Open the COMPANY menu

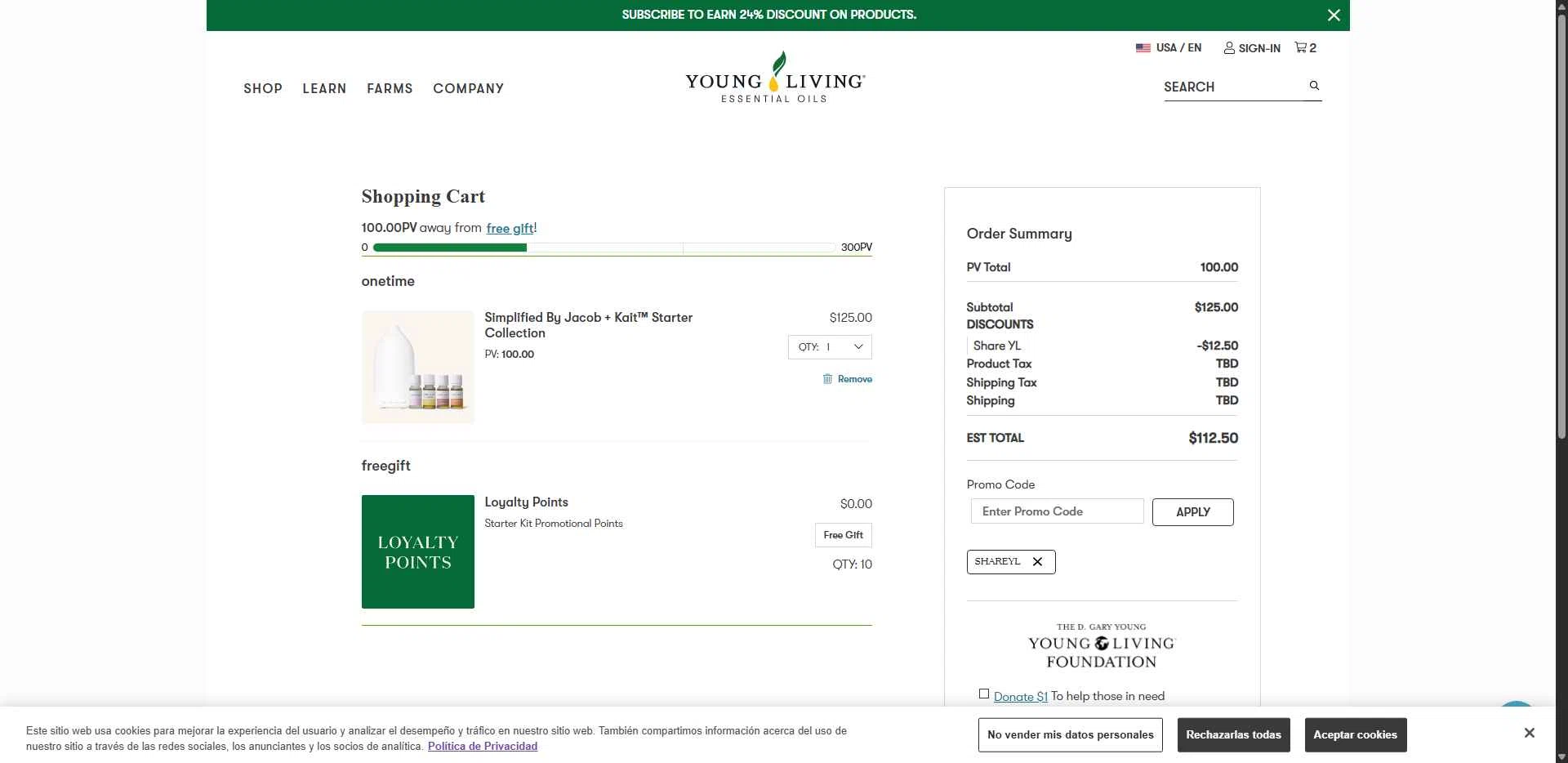[x=468, y=88]
